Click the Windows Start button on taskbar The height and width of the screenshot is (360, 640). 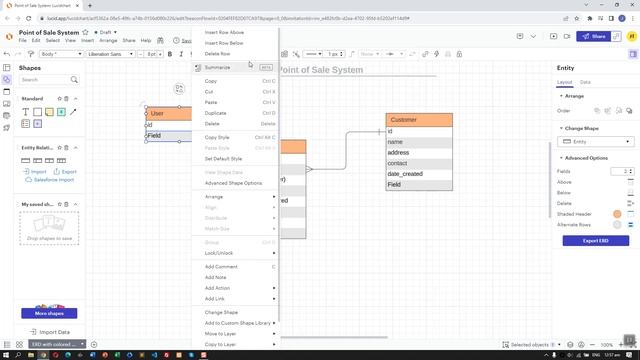tap(7, 355)
